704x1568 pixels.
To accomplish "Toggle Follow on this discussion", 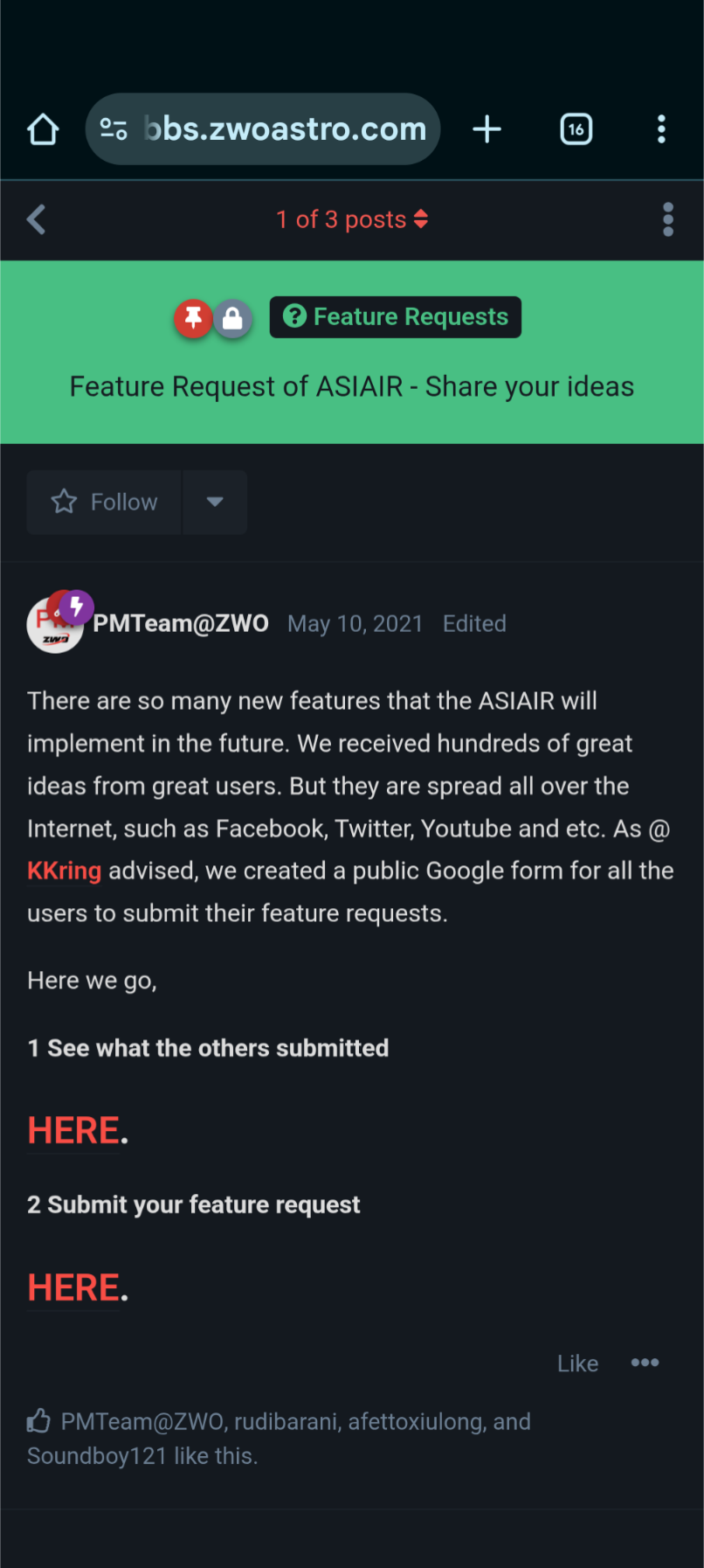I will click(x=105, y=502).
